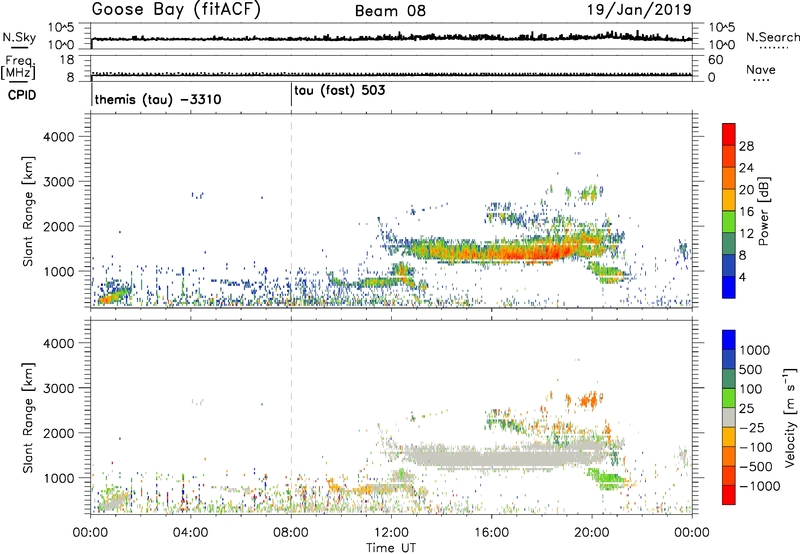Click the date '19/Jan/2019'

point(639,10)
